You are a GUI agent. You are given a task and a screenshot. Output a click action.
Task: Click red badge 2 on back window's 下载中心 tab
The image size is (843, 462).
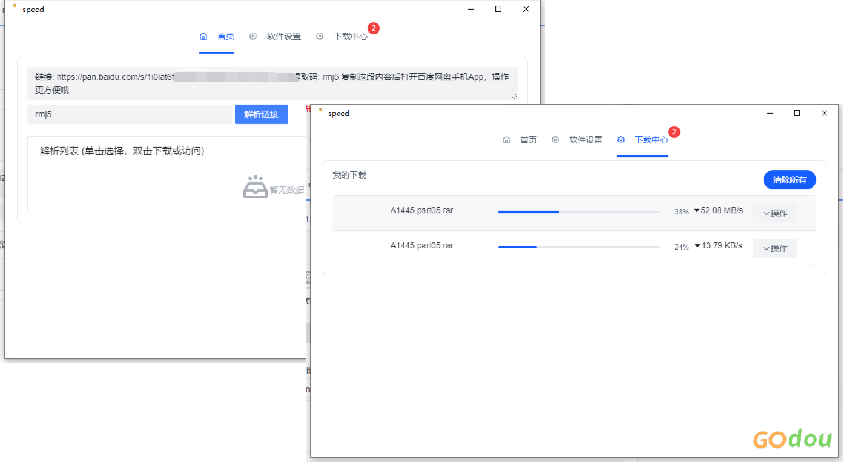(374, 29)
